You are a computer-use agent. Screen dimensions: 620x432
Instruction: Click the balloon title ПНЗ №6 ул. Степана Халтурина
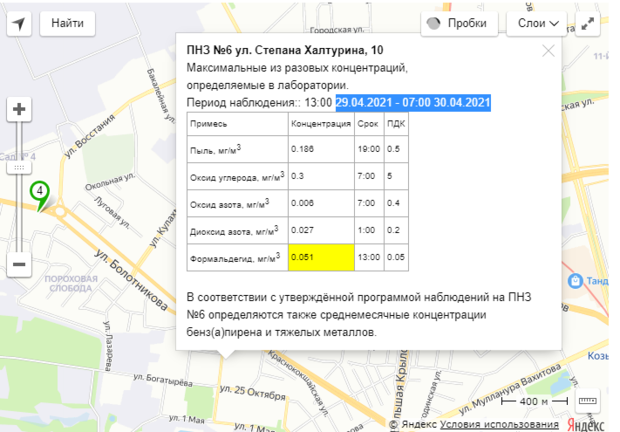tap(285, 50)
